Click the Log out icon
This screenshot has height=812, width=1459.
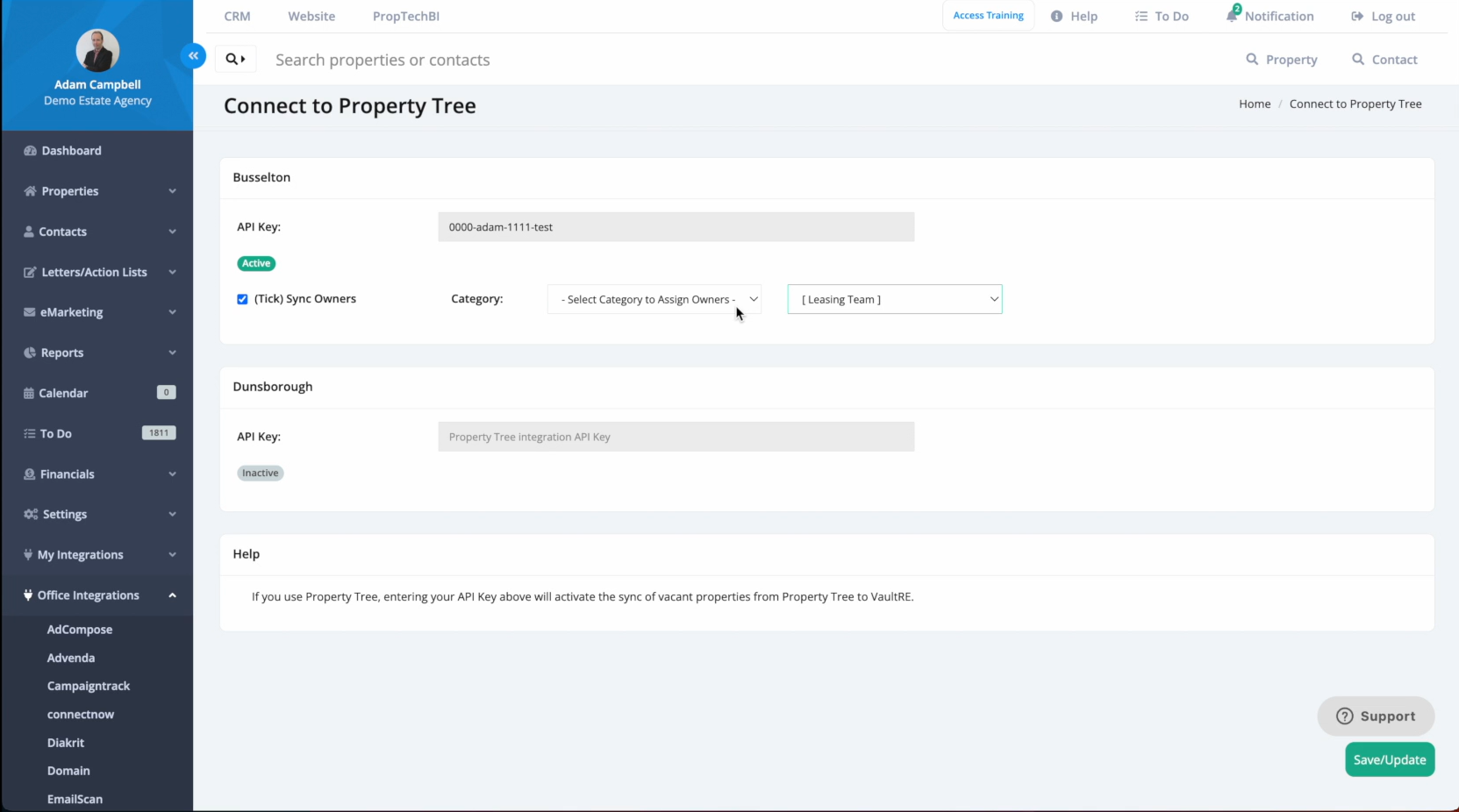pos(1357,16)
